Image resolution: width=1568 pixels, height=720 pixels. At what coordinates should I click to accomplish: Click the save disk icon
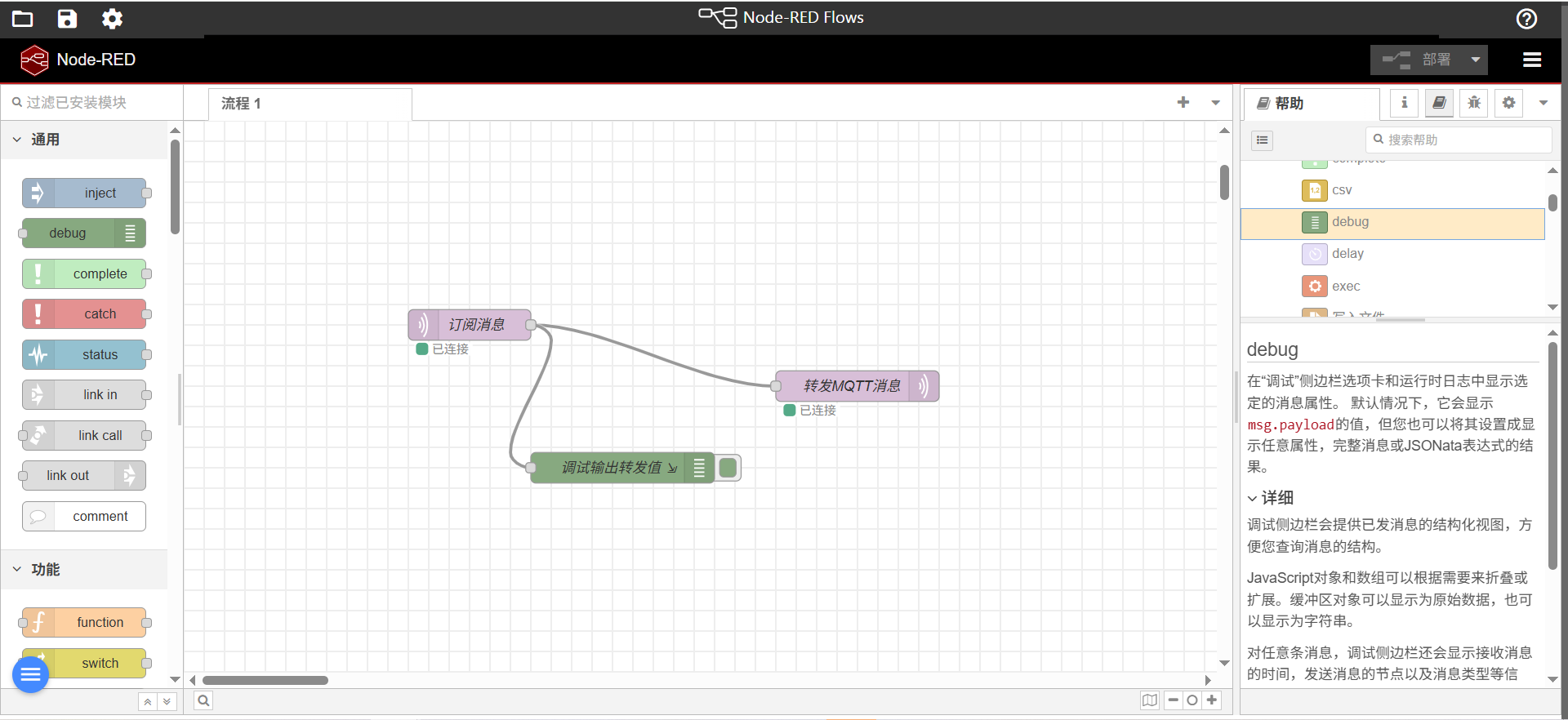pos(67,19)
